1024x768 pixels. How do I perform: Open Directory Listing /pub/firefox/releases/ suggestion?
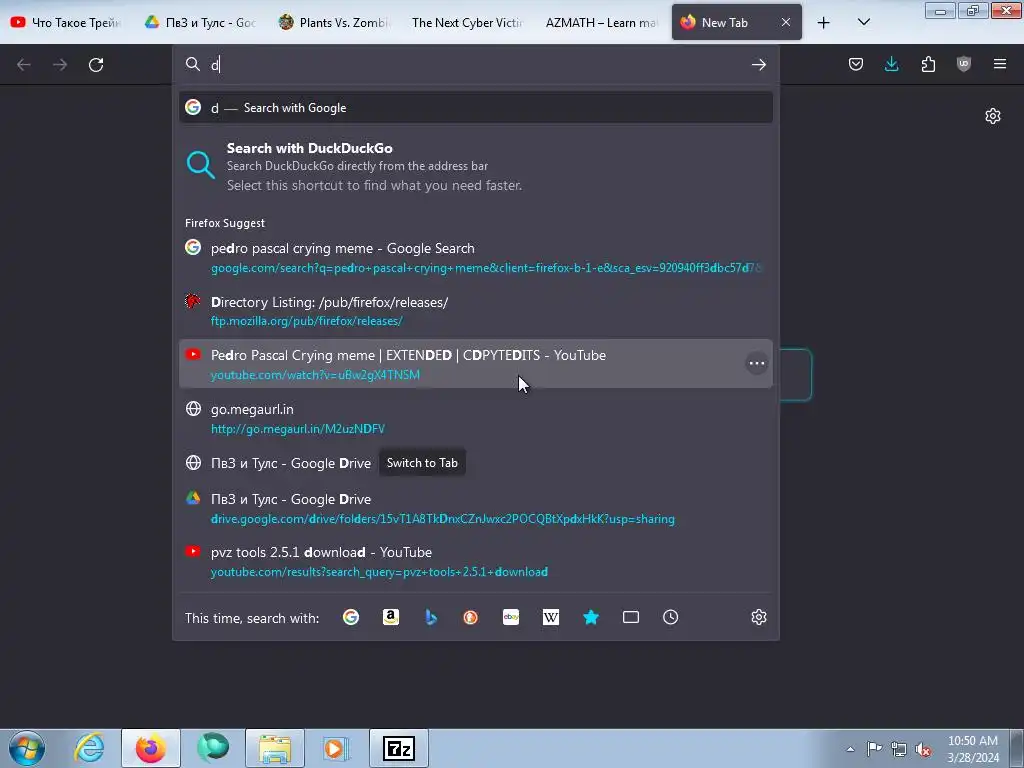click(476, 311)
